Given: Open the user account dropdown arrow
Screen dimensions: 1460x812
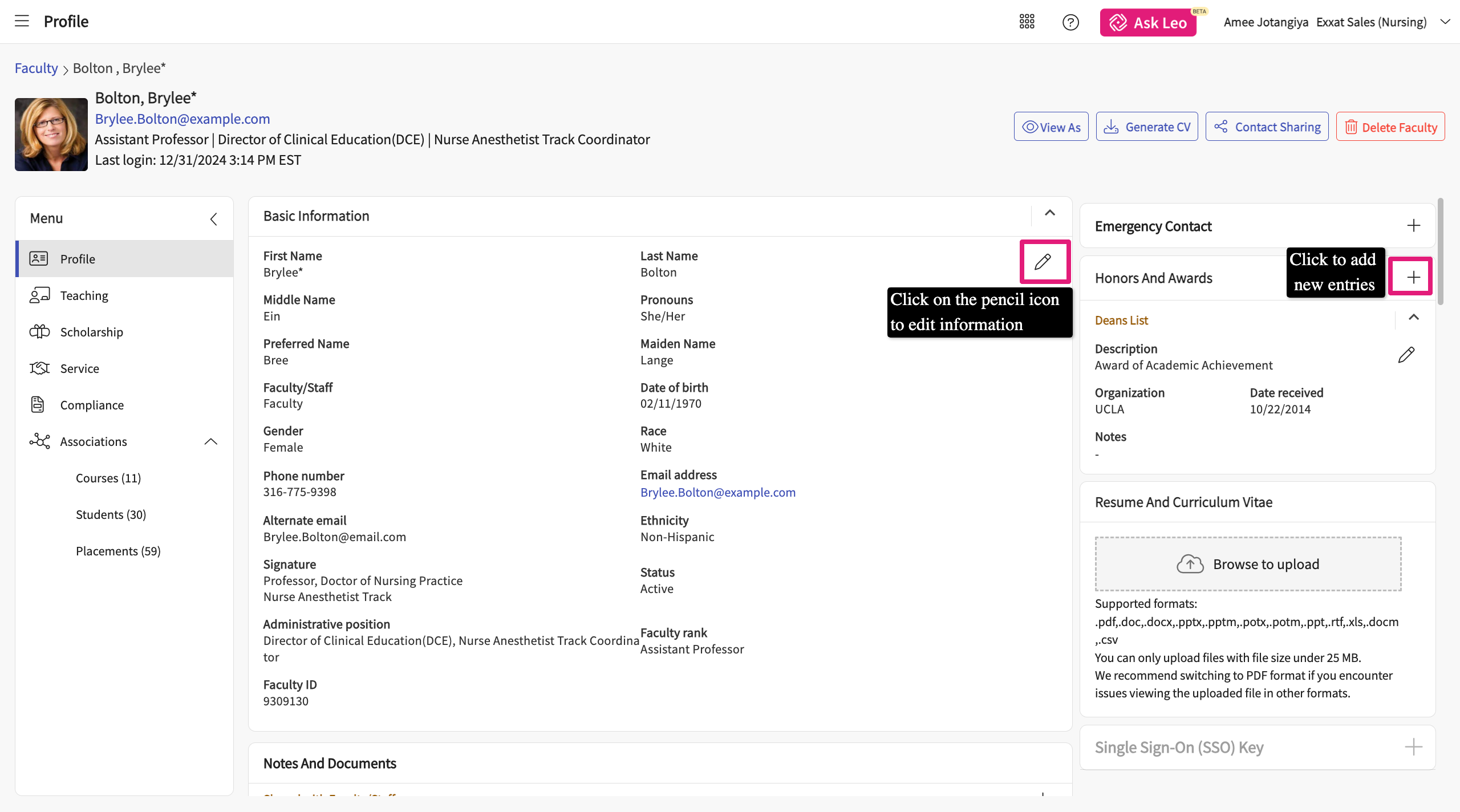Looking at the screenshot, I should click(1445, 22).
